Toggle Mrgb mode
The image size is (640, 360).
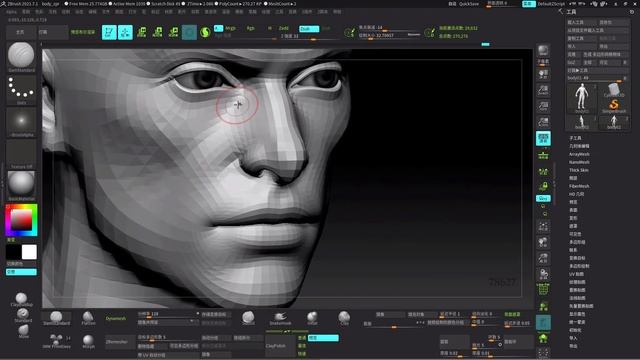[x=231, y=28]
